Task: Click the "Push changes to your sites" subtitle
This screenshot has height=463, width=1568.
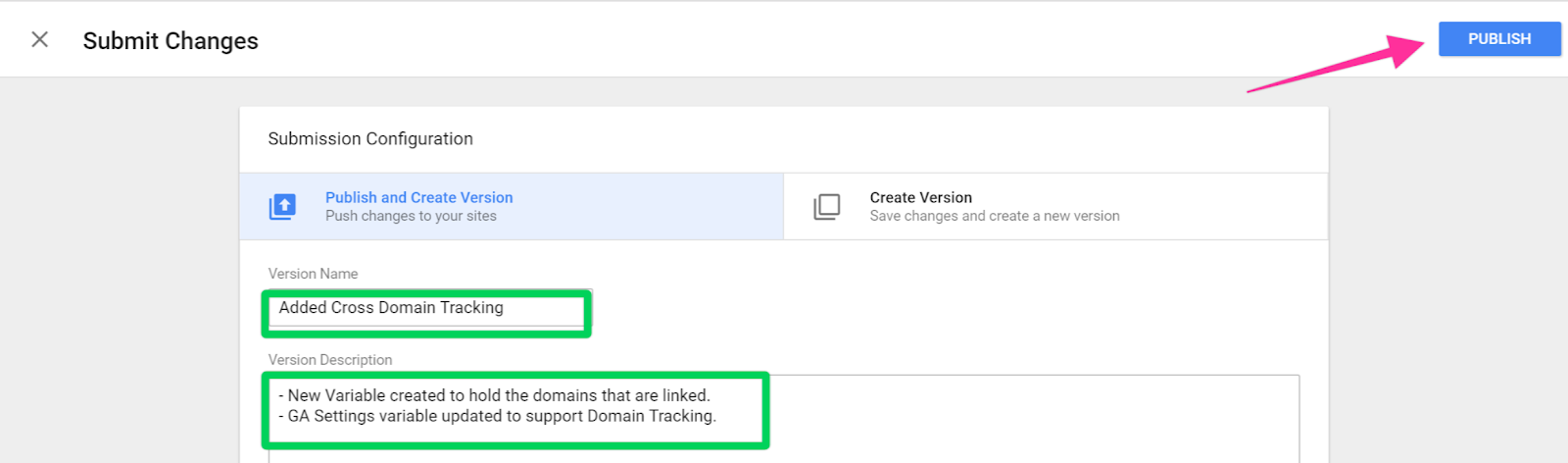Action: point(411,217)
